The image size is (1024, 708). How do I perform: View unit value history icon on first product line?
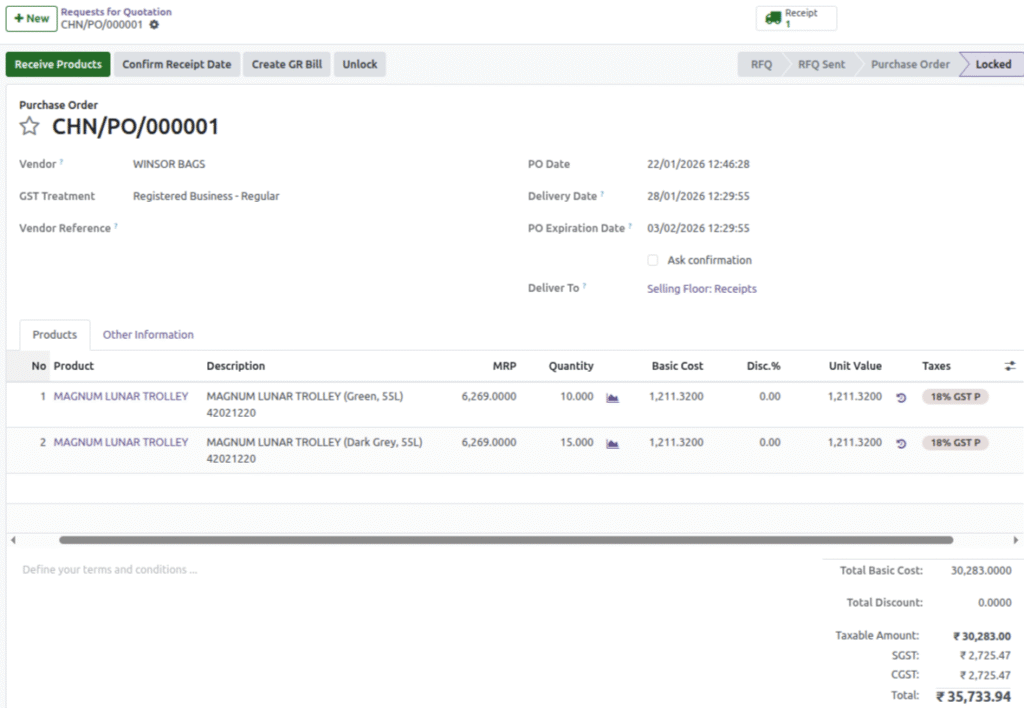click(x=900, y=396)
